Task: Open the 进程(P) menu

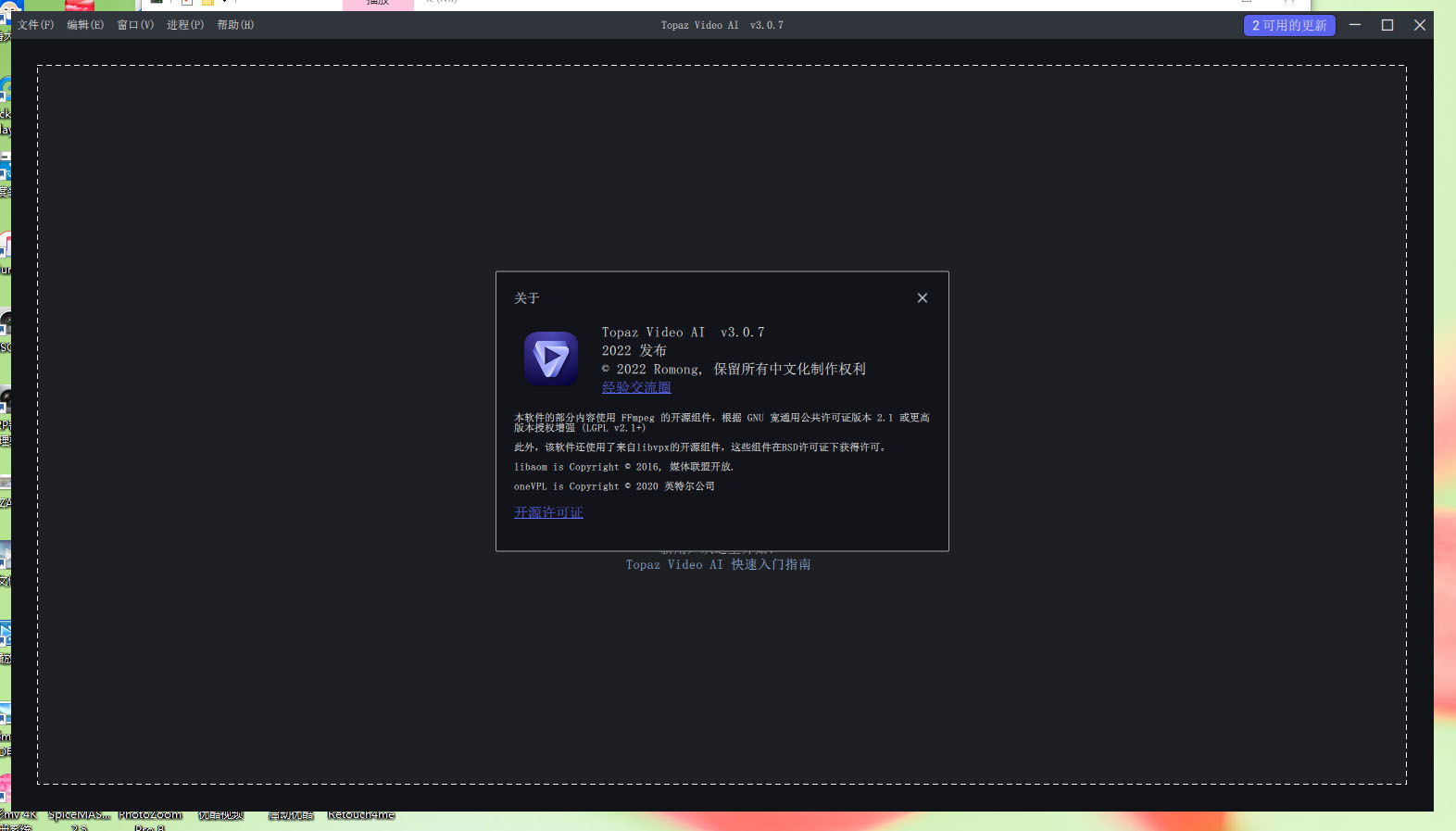Action: (x=185, y=25)
